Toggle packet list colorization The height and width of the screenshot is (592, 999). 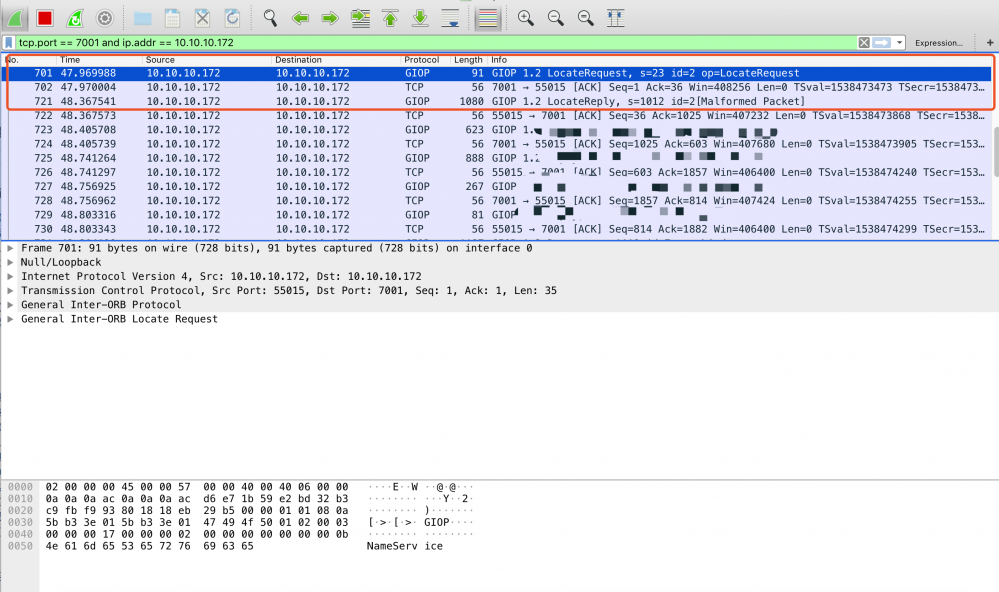point(487,17)
